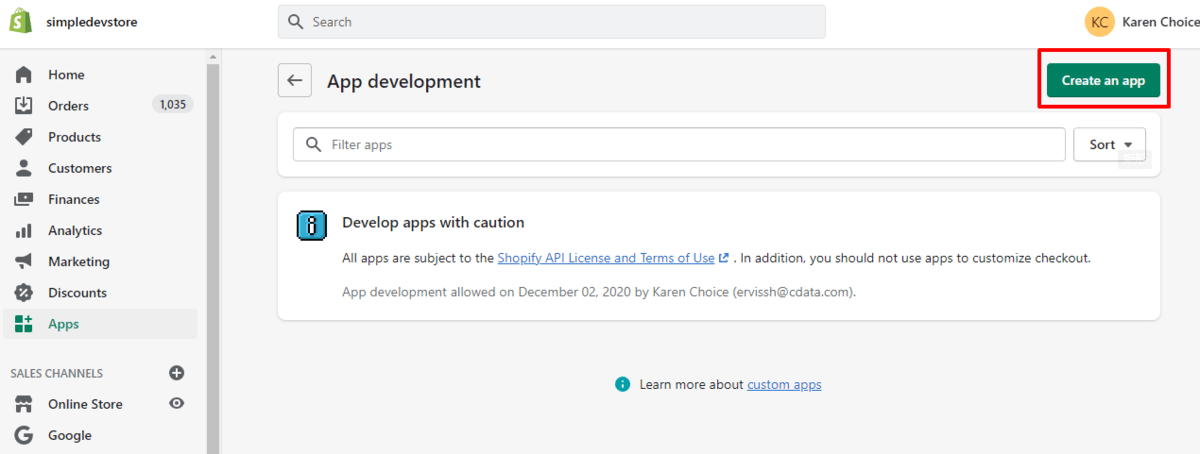Click the Products tag icon
This screenshot has width=1200, height=454.
24,137
